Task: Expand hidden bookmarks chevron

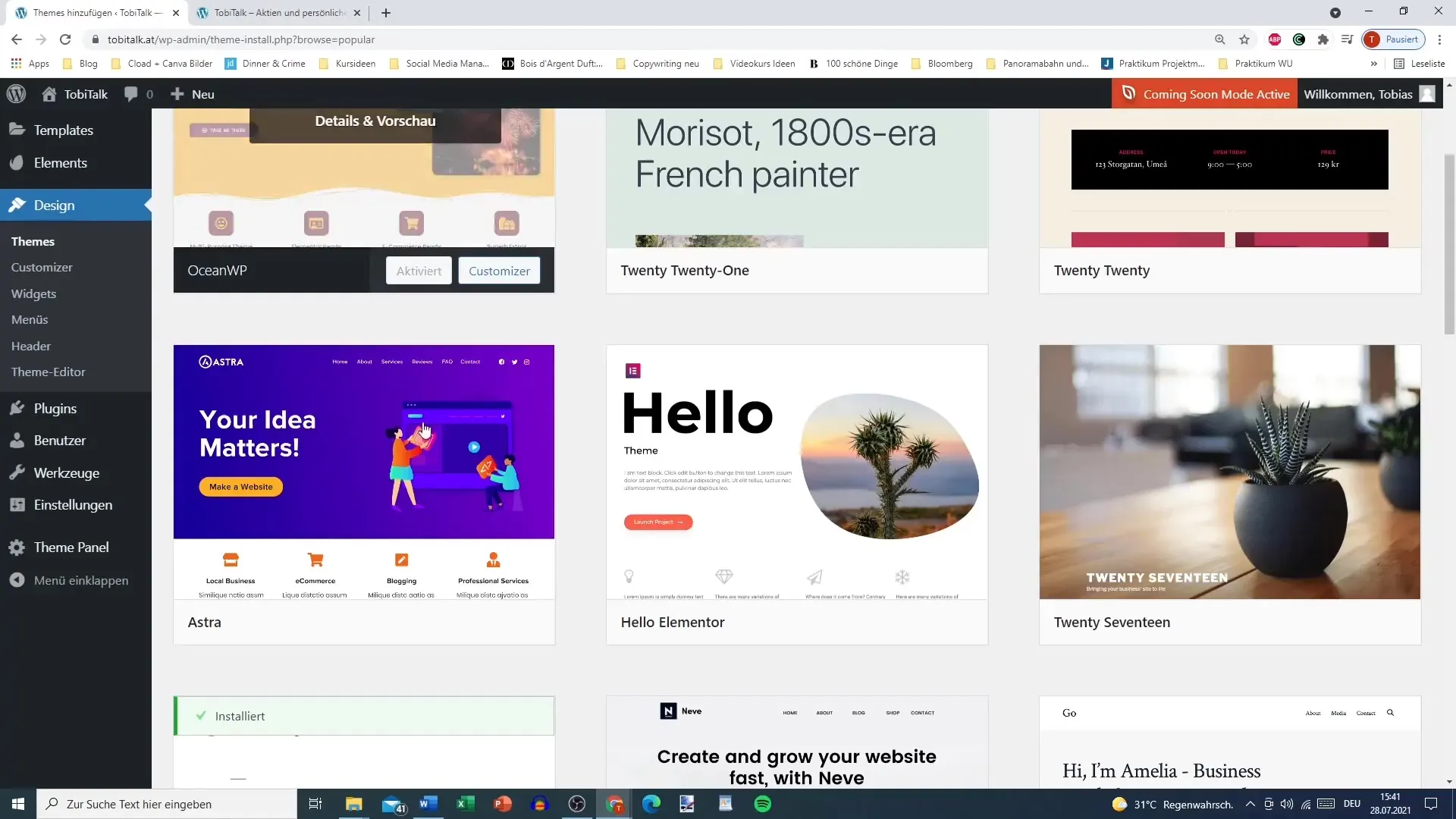Action: pyautogui.click(x=1374, y=64)
